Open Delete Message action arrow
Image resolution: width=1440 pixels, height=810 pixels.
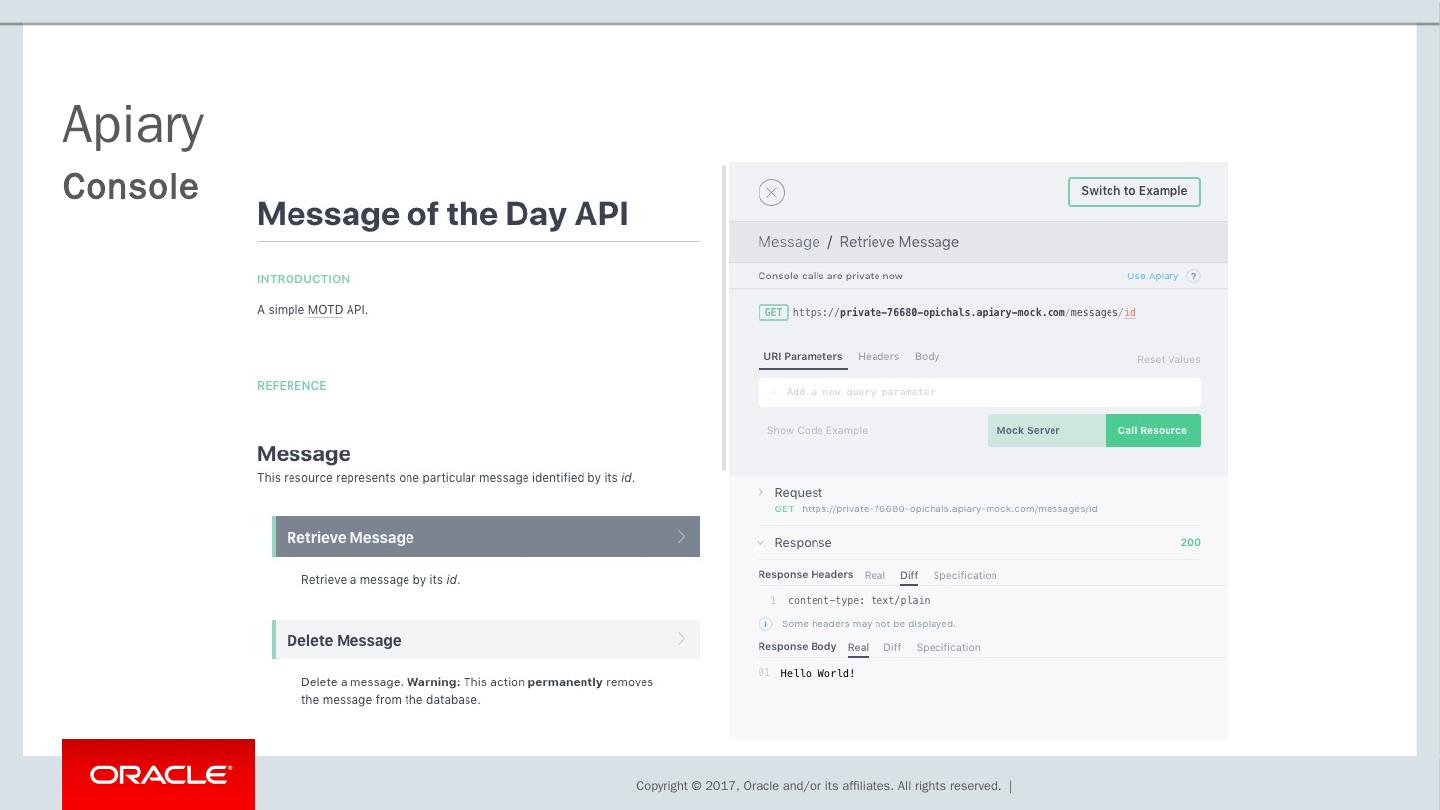click(x=681, y=640)
